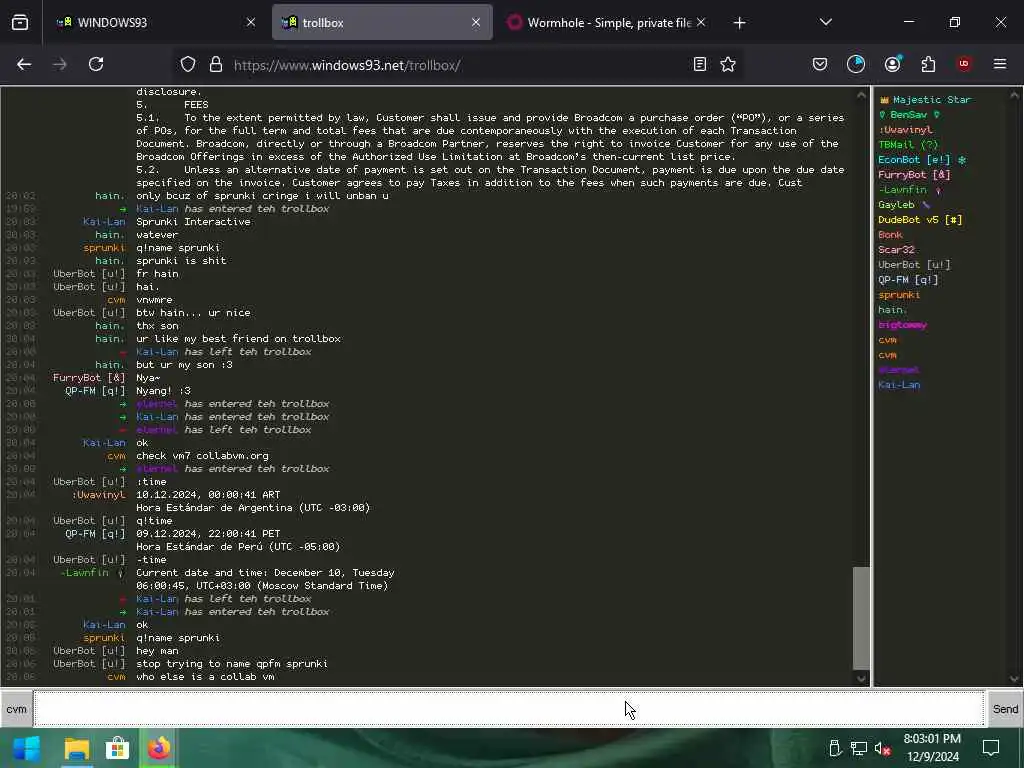Select BenSav in the user list
Image resolution: width=1024 pixels, height=768 pixels.
coord(909,114)
